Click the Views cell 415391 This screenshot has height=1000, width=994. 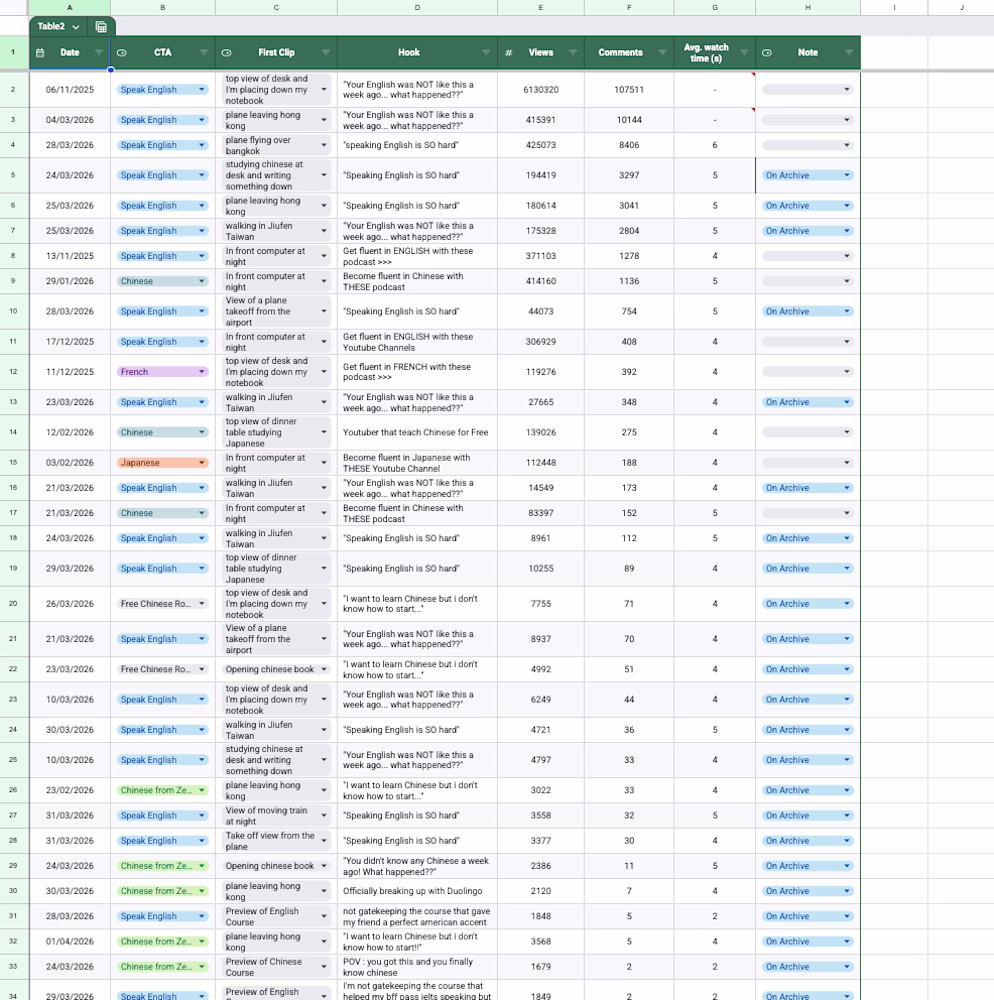(541, 120)
